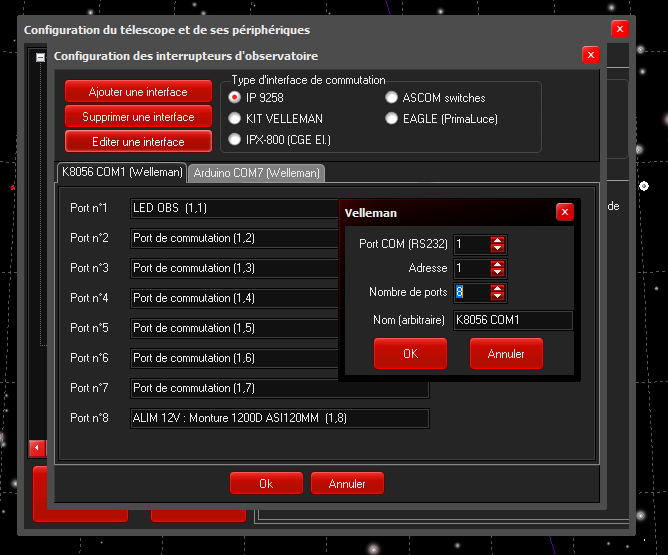The image size is (668, 555).
Task: Choose the KIT VELLEMAN radio option
Action: click(235, 119)
